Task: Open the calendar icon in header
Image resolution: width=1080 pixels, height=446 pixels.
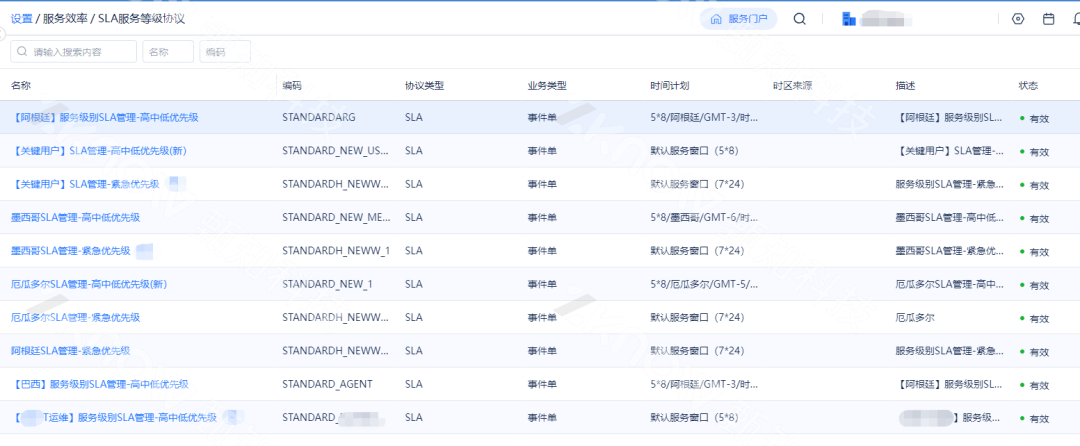Action: point(1048,19)
